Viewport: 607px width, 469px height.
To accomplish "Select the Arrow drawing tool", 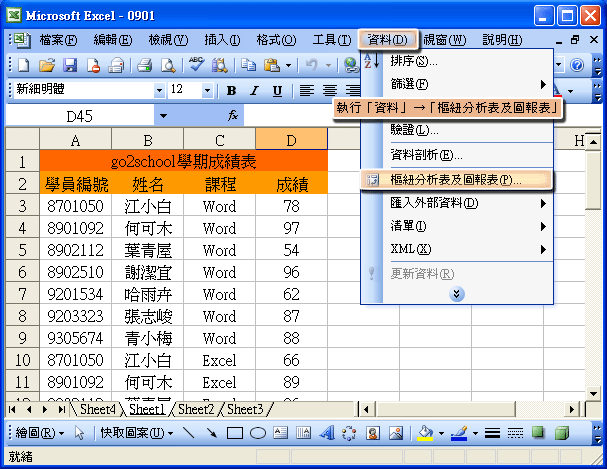I will point(212,433).
